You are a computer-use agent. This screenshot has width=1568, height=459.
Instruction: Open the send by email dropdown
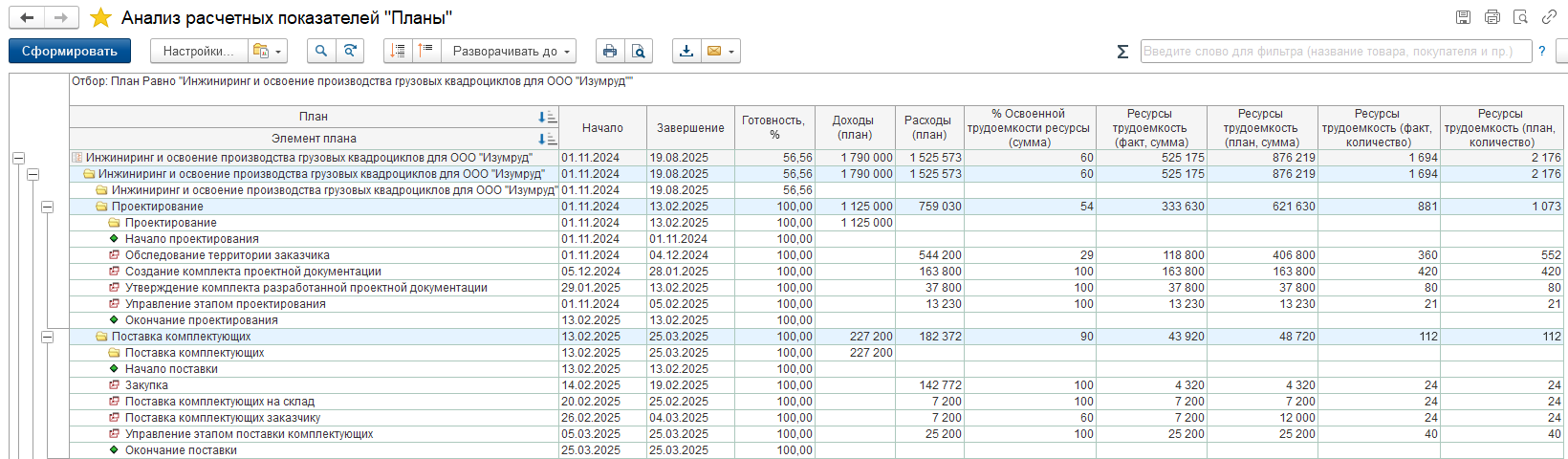point(721,51)
